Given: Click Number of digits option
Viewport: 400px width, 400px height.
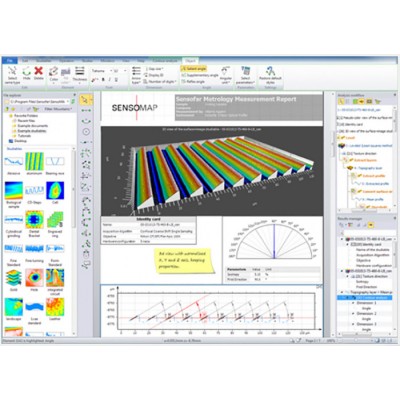Looking at the screenshot, I should (x=160, y=81).
